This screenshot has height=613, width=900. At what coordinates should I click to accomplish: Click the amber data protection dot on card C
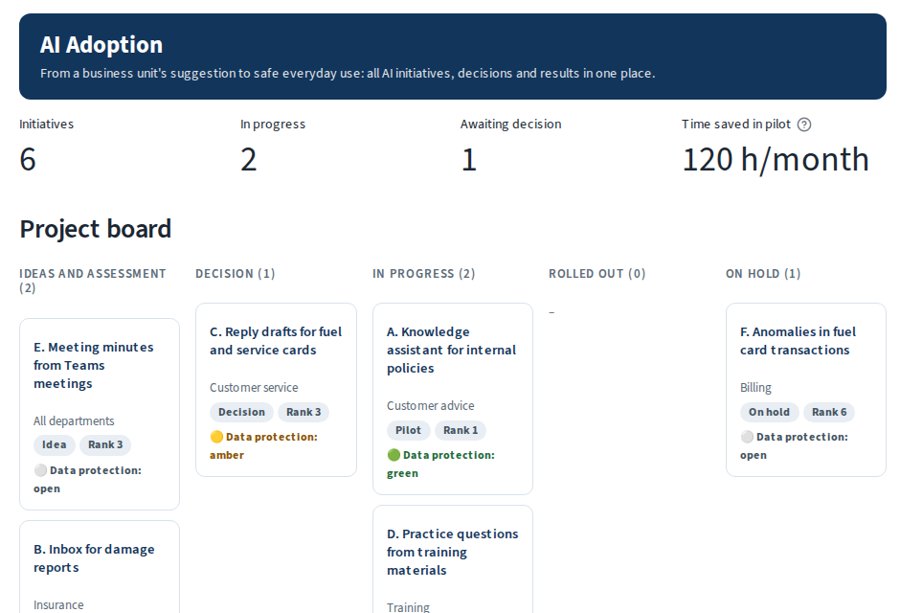pos(216,437)
